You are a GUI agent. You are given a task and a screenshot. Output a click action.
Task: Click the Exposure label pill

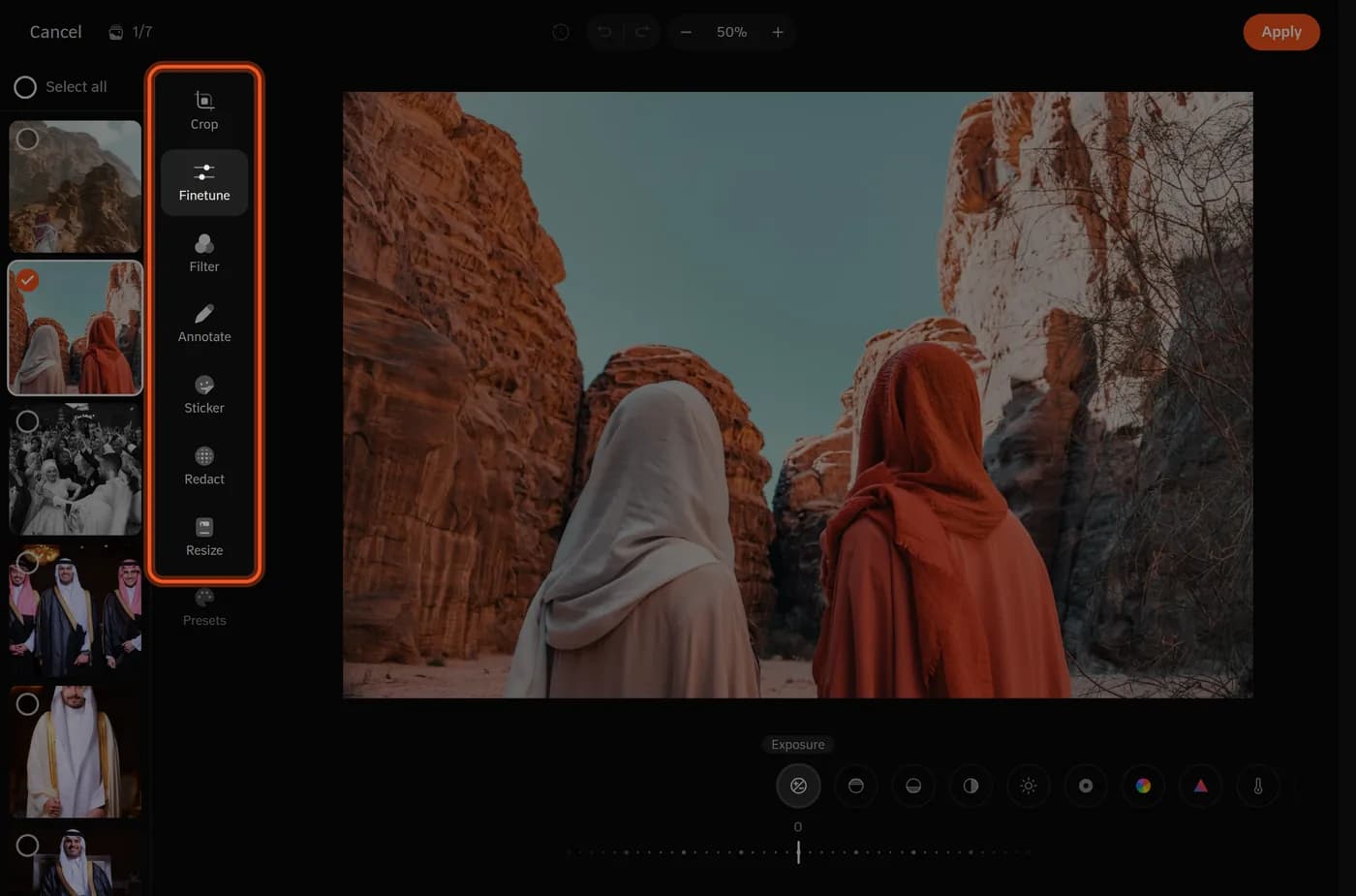tap(798, 744)
